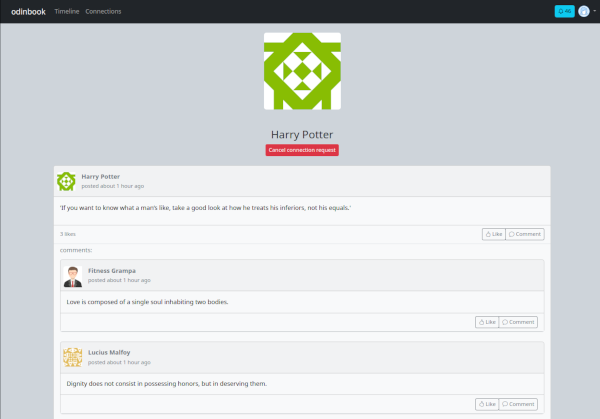
Task: Expand the user account dropdown caret
Action: (594, 11)
